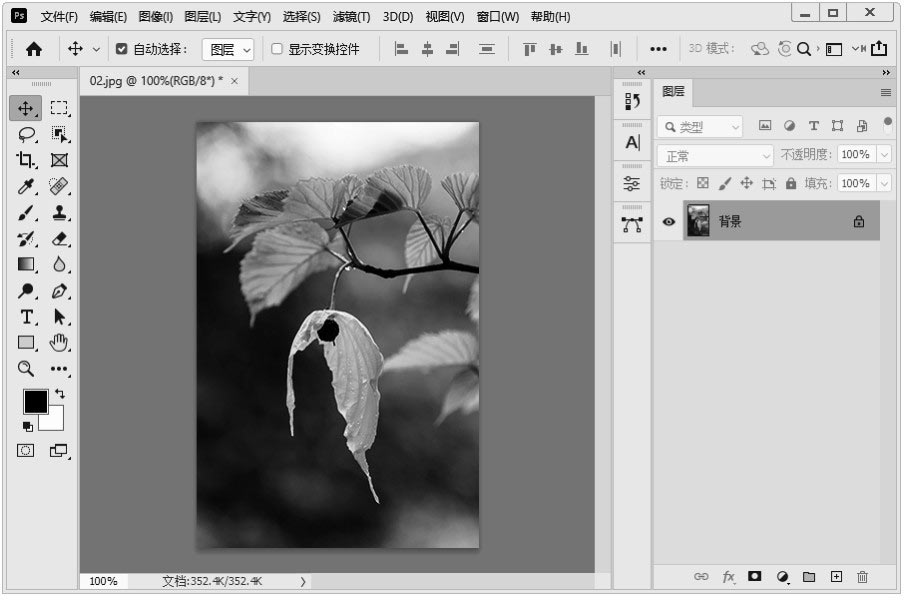The image size is (904, 600).
Task: Click the zoom level 100% field
Action: (103, 581)
